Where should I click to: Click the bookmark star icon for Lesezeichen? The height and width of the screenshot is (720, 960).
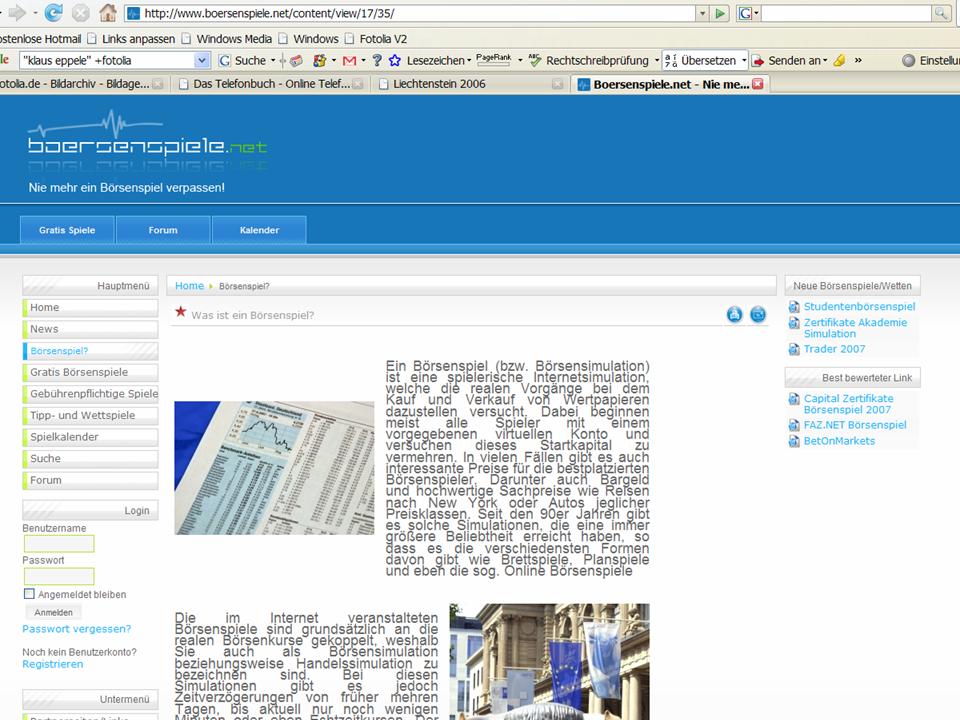click(x=395, y=61)
